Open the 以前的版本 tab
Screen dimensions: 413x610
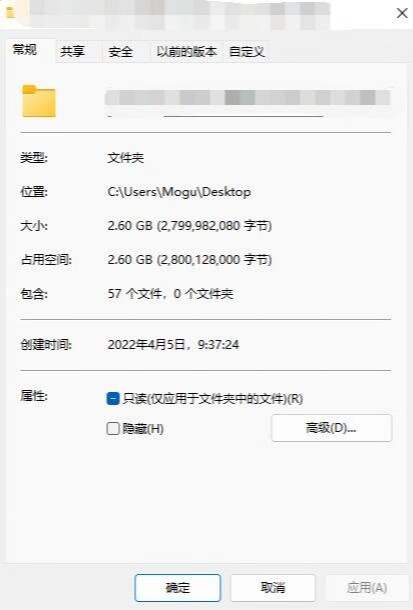pos(187,51)
